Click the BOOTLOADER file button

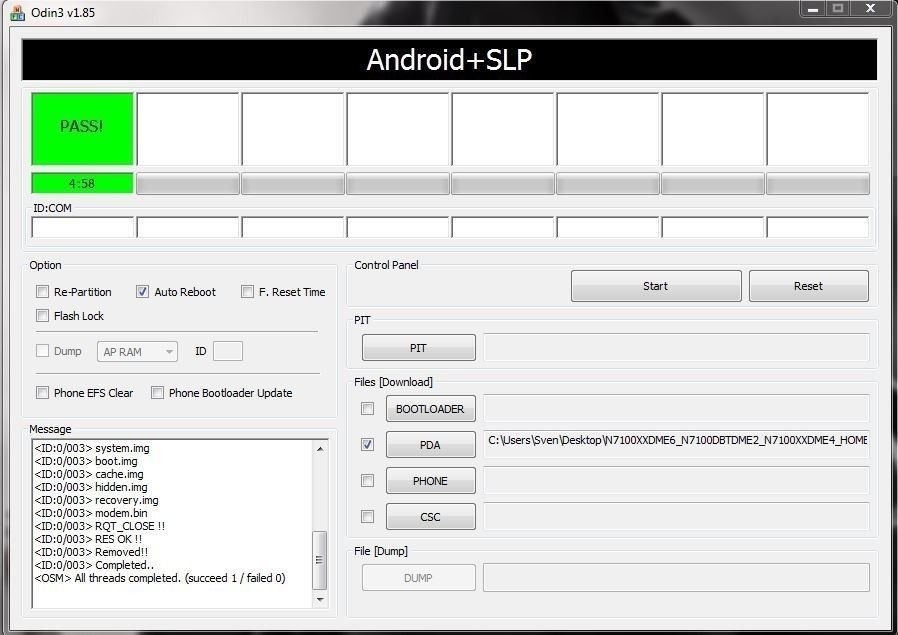(x=431, y=409)
